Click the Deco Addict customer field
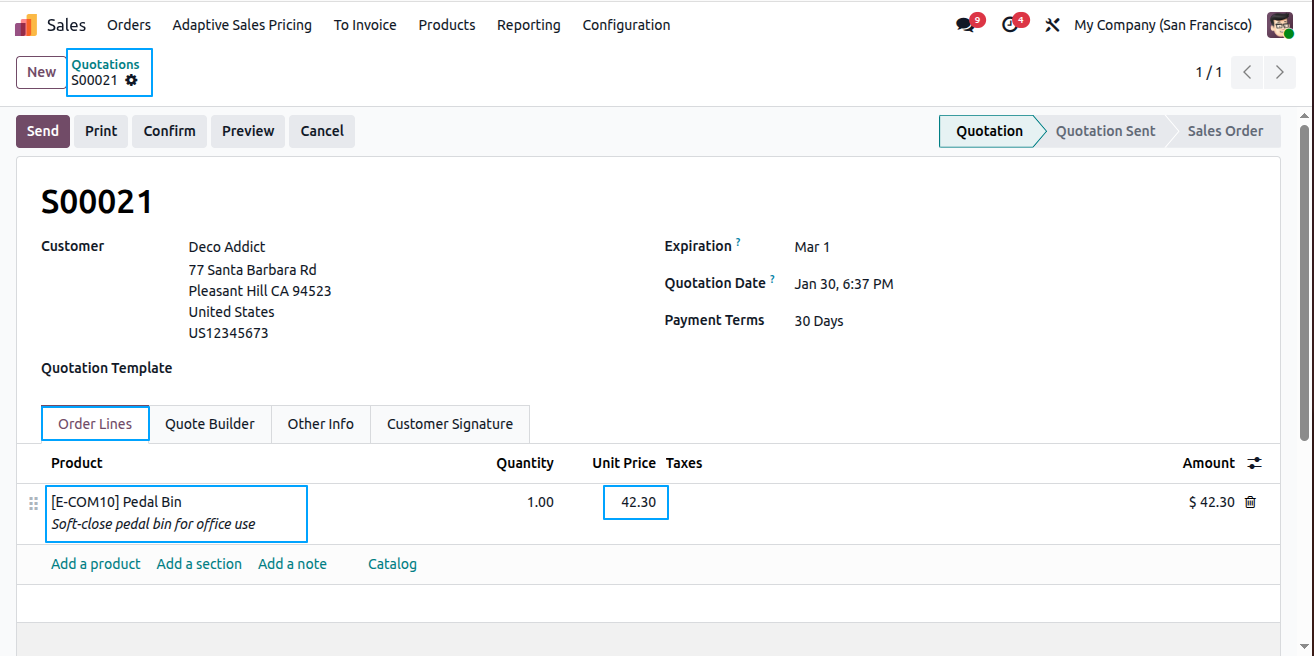 [x=227, y=247]
